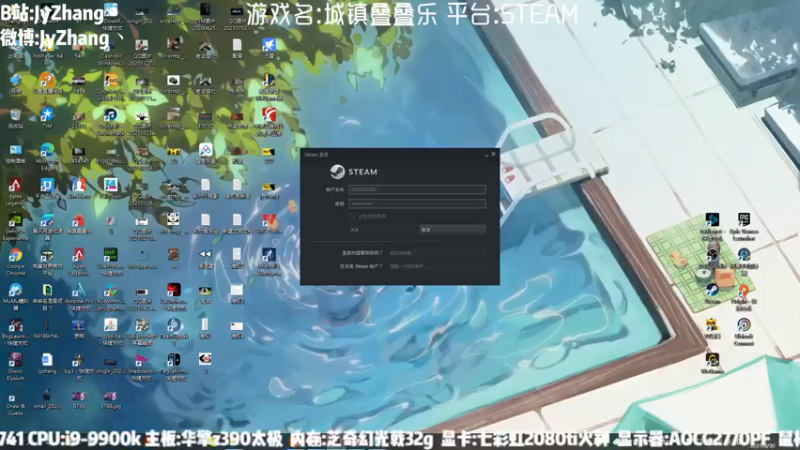Open the create new Steam account link

click(x=407, y=266)
